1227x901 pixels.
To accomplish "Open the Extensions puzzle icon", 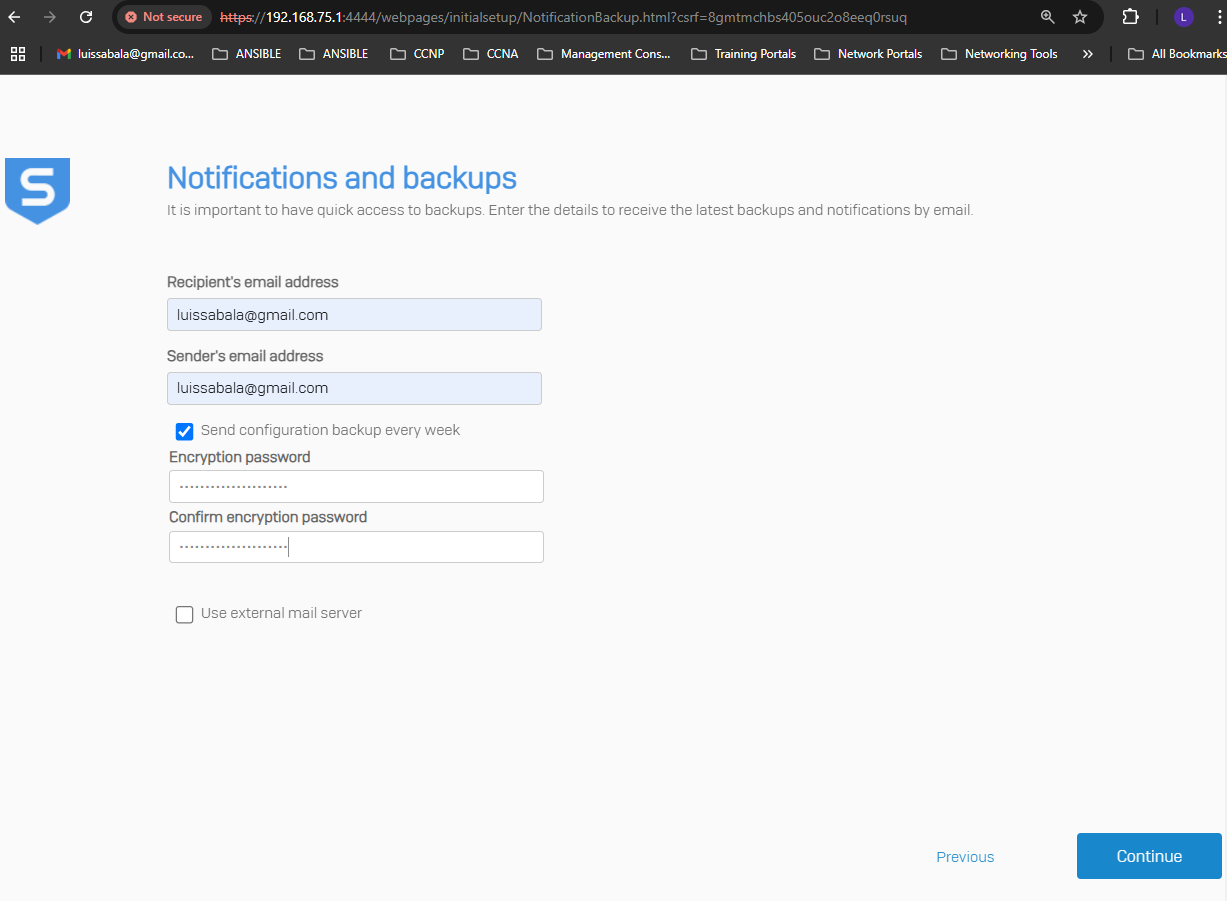I will coord(1131,17).
